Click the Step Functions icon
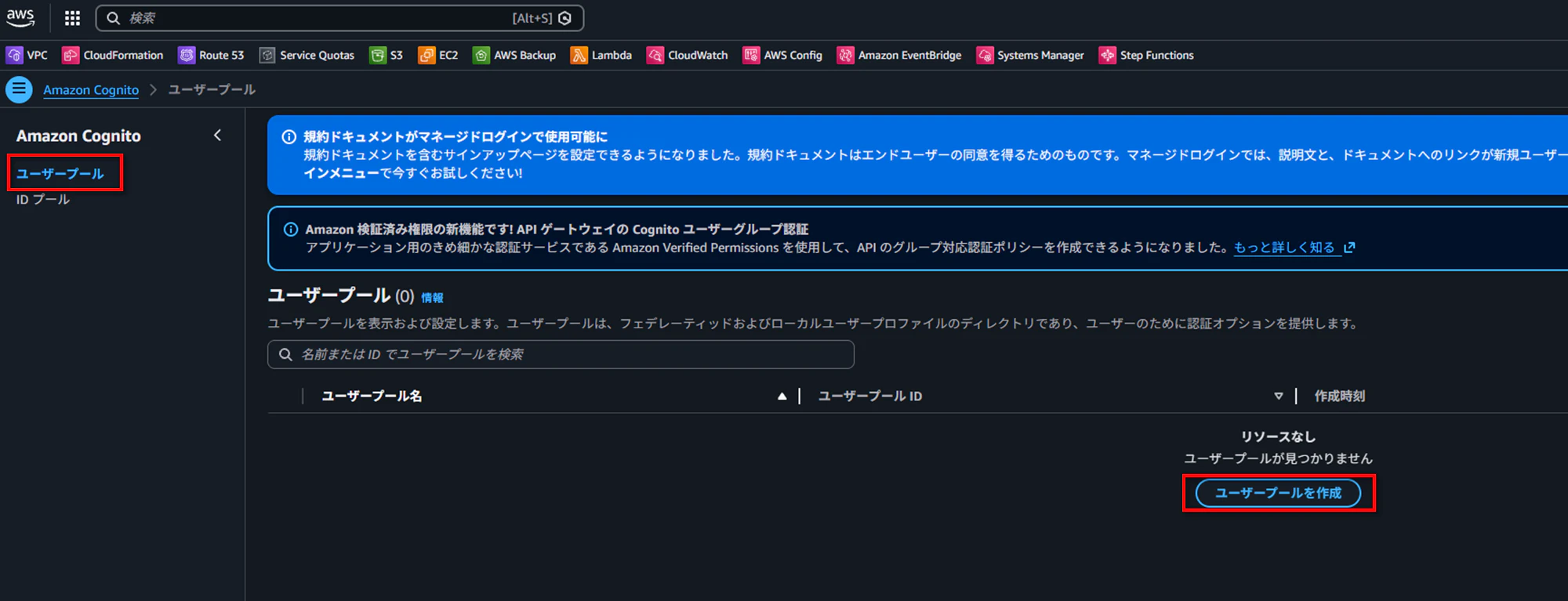 pyautogui.click(x=1107, y=55)
